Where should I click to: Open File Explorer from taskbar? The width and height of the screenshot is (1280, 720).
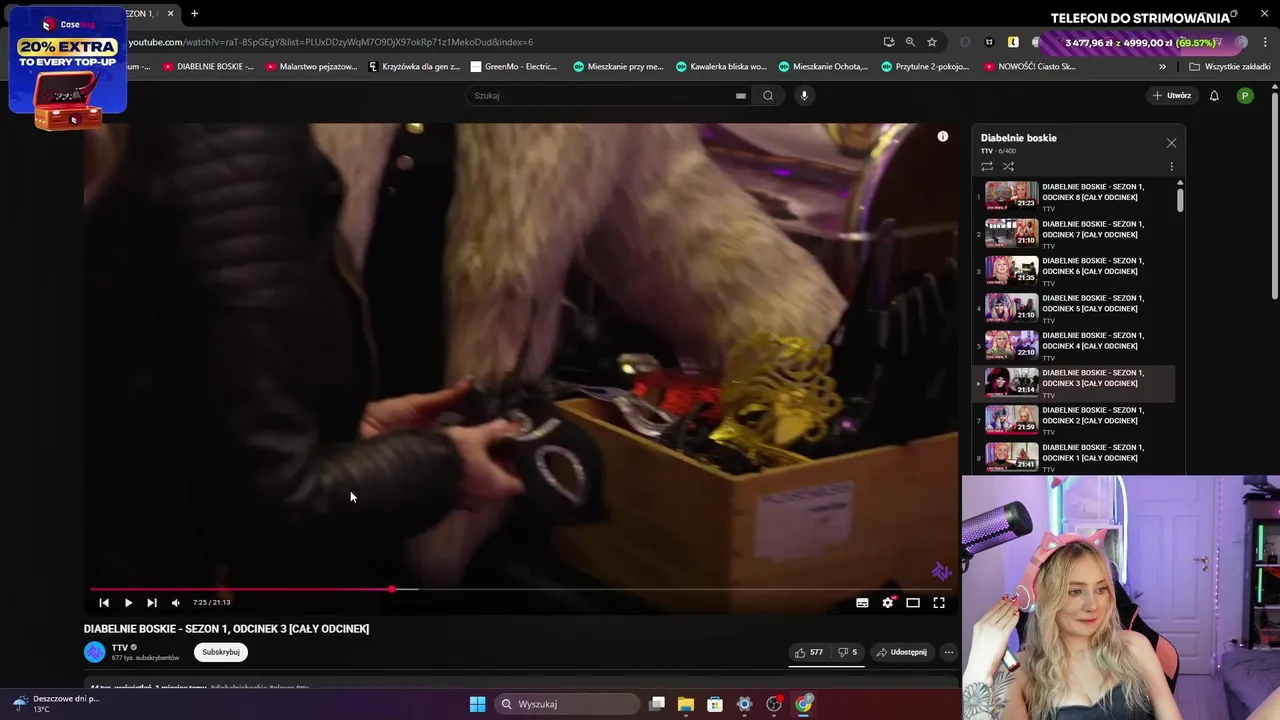coord(686,704)
